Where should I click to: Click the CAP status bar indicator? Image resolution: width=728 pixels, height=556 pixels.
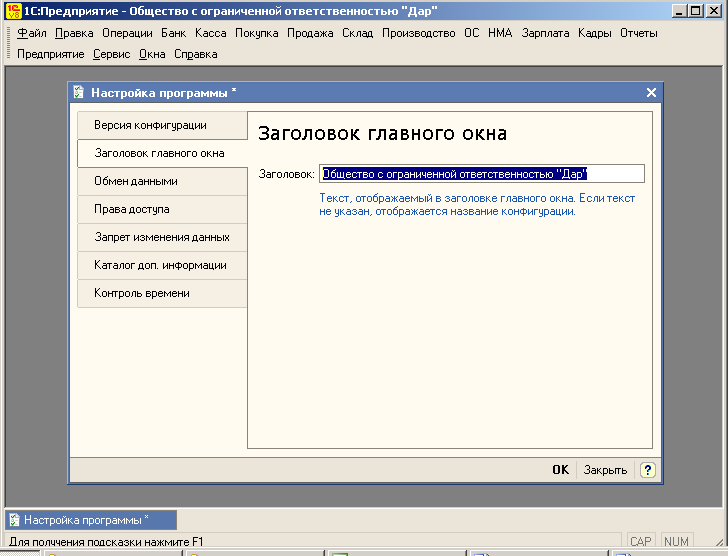[x=641, y=541]
